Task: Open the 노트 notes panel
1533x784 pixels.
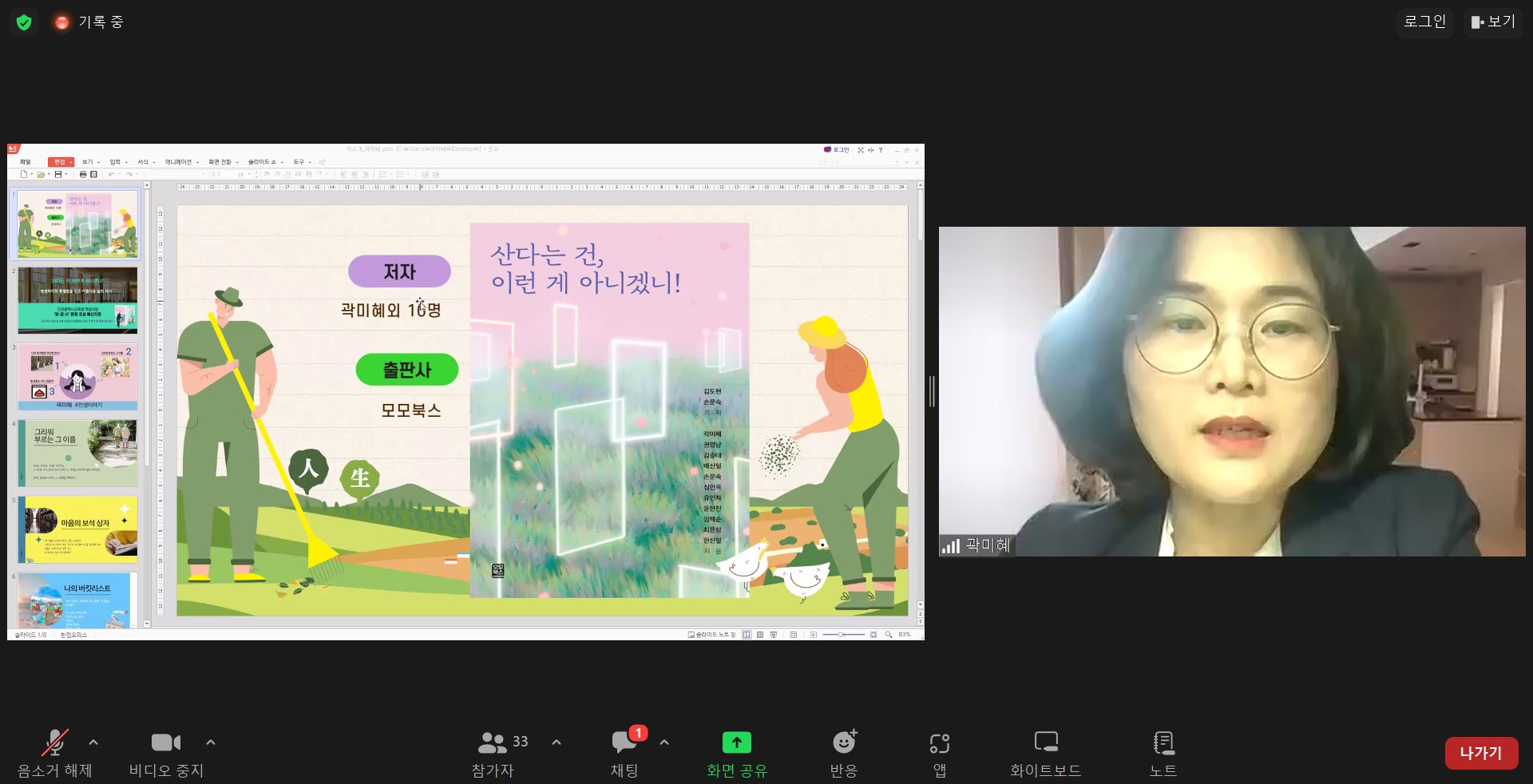Action: [x=1163, y=753]
